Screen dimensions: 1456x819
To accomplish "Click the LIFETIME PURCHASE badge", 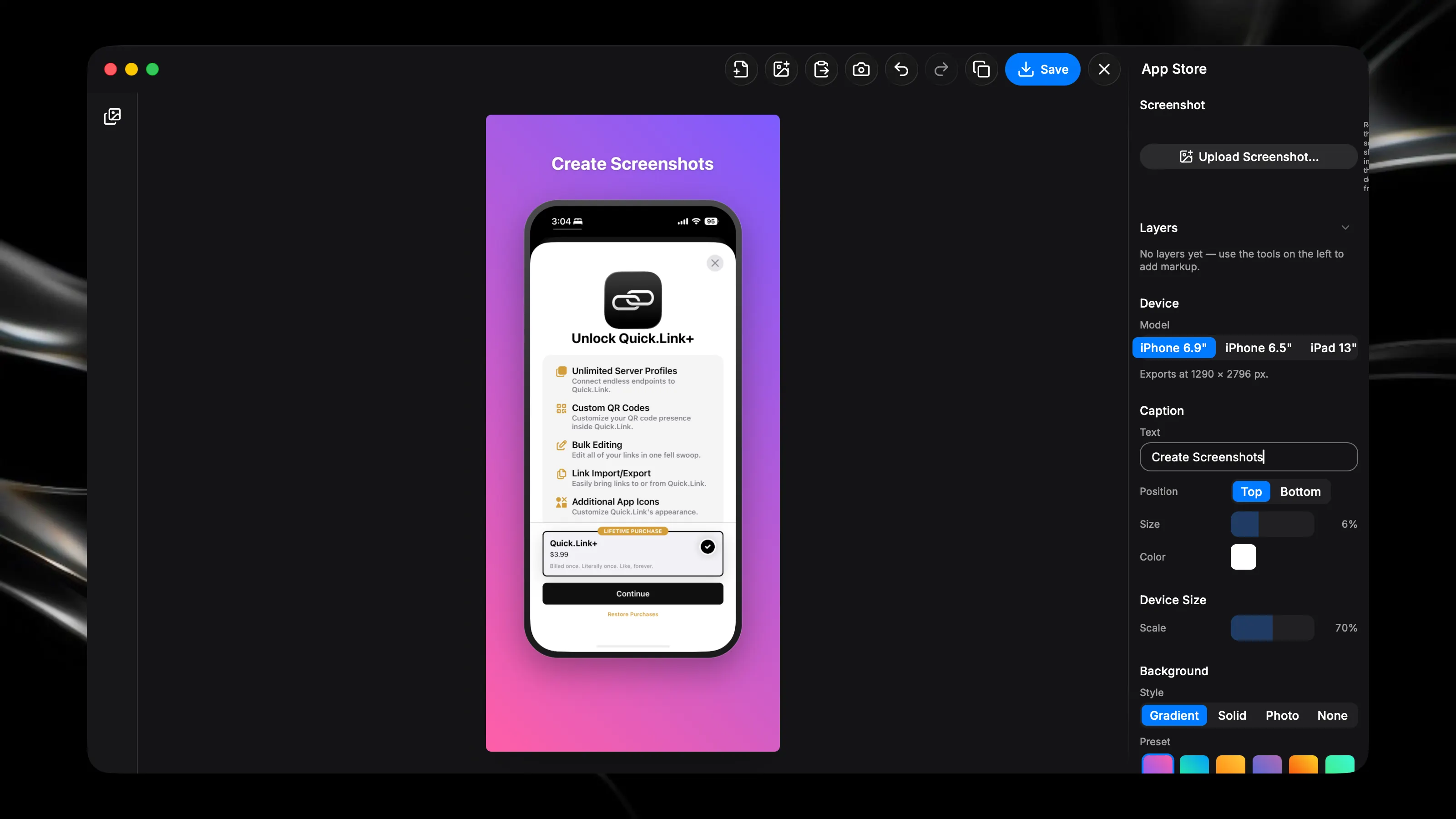I will tap(632, 531).
